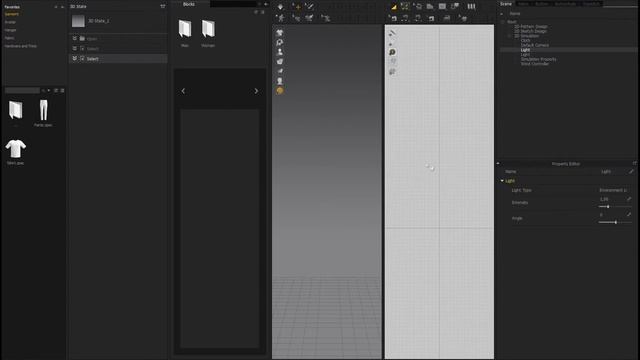Select the Segment Sewing tool in 2D second row
Image resolution: width=640 pixels, height=360 pixels.
pyautogui.click(x=405, y=18)
